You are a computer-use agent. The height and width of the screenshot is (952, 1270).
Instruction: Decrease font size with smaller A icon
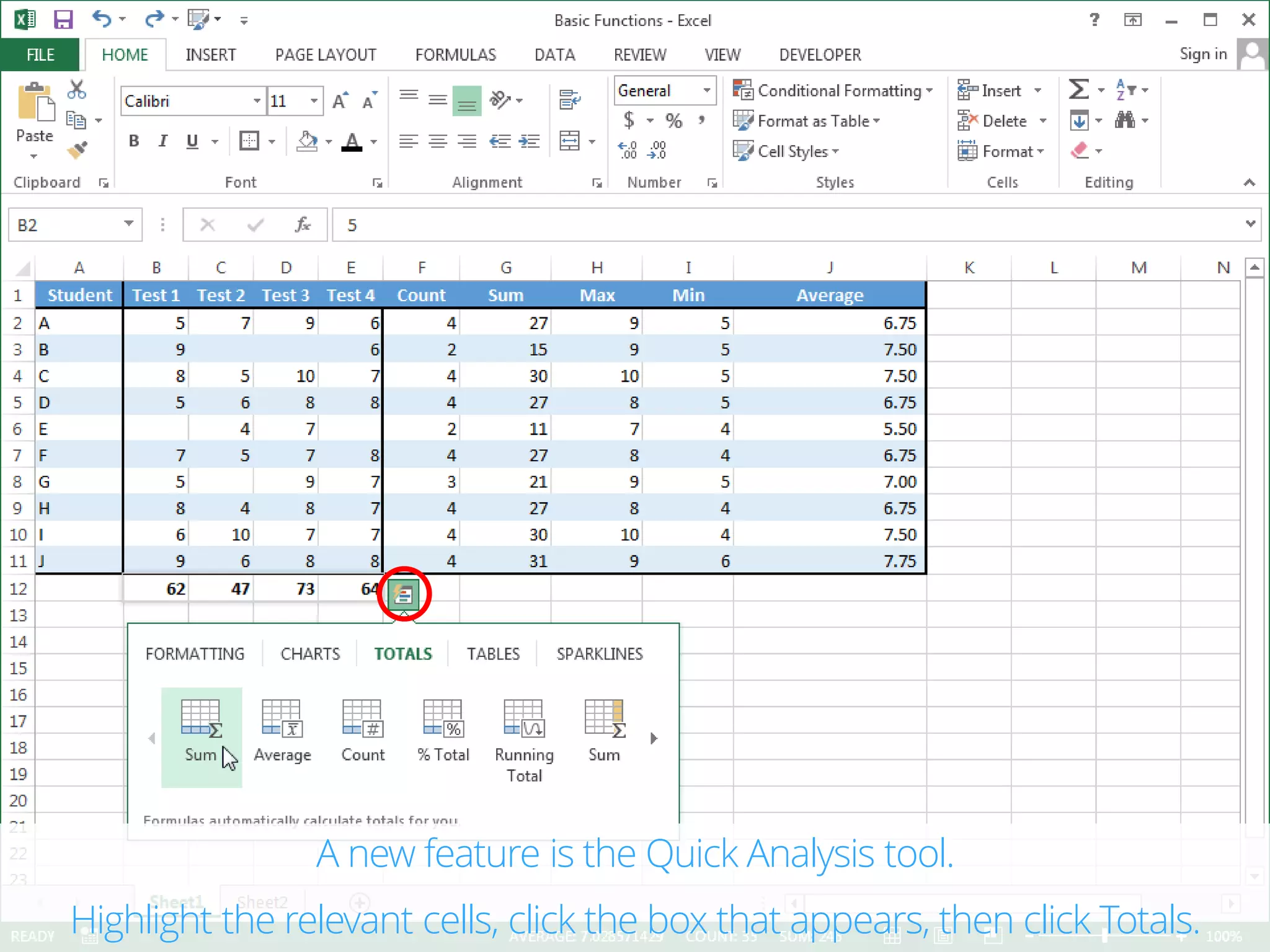[x=370, y=100]
